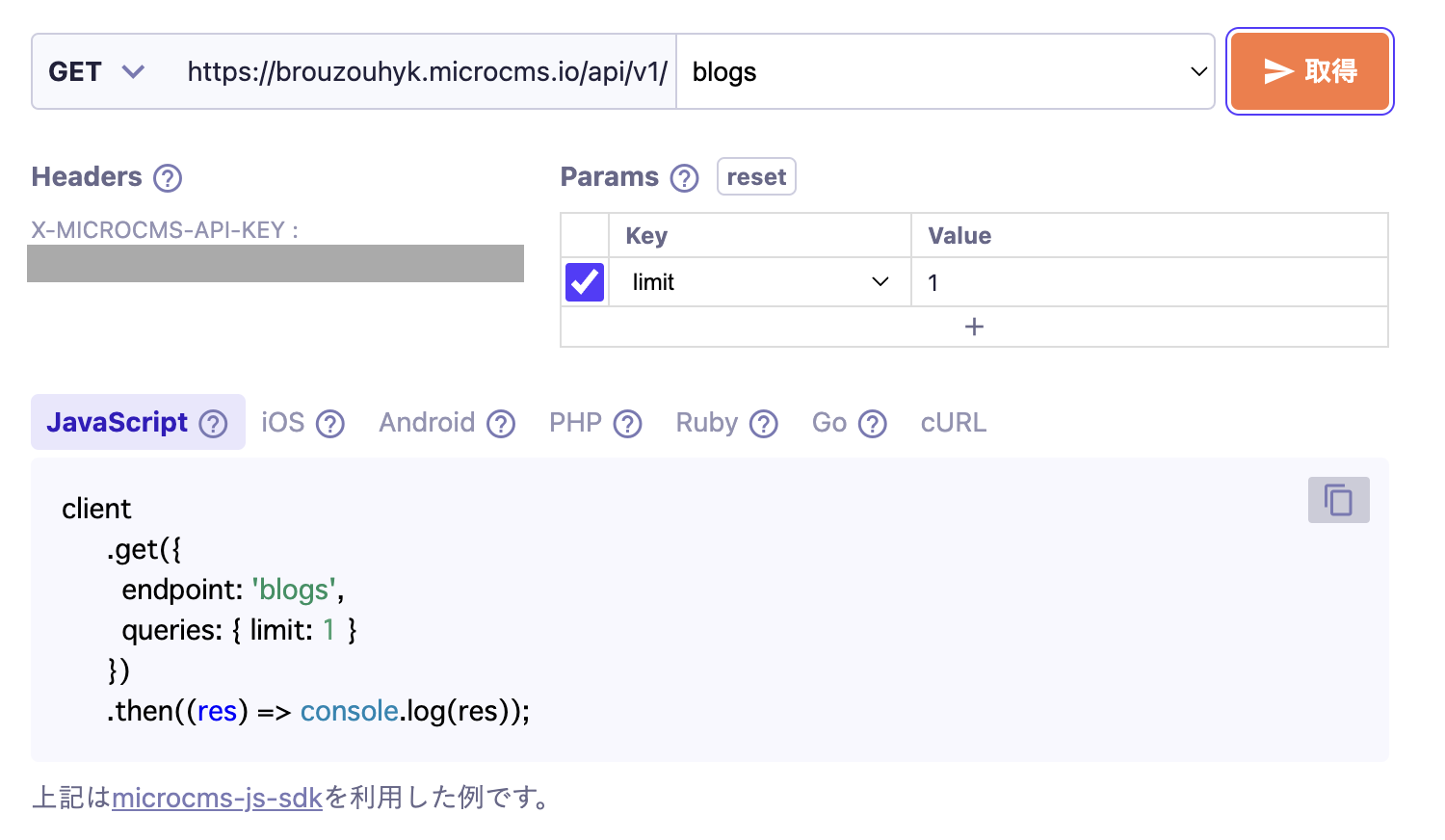The width and height of the screenshot is (1445, 840).
Task: Switch to the Android code tab
Action: 427,422
